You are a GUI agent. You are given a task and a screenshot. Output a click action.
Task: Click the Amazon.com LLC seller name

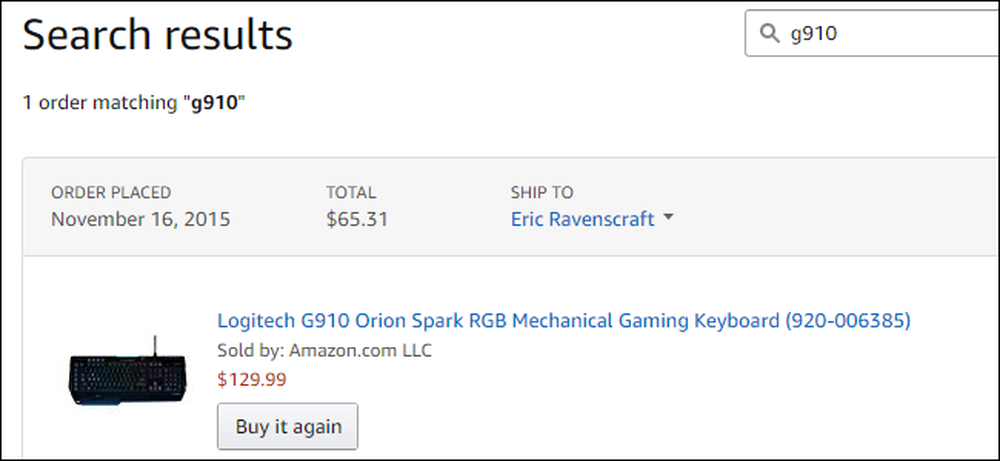coord(360,351)
